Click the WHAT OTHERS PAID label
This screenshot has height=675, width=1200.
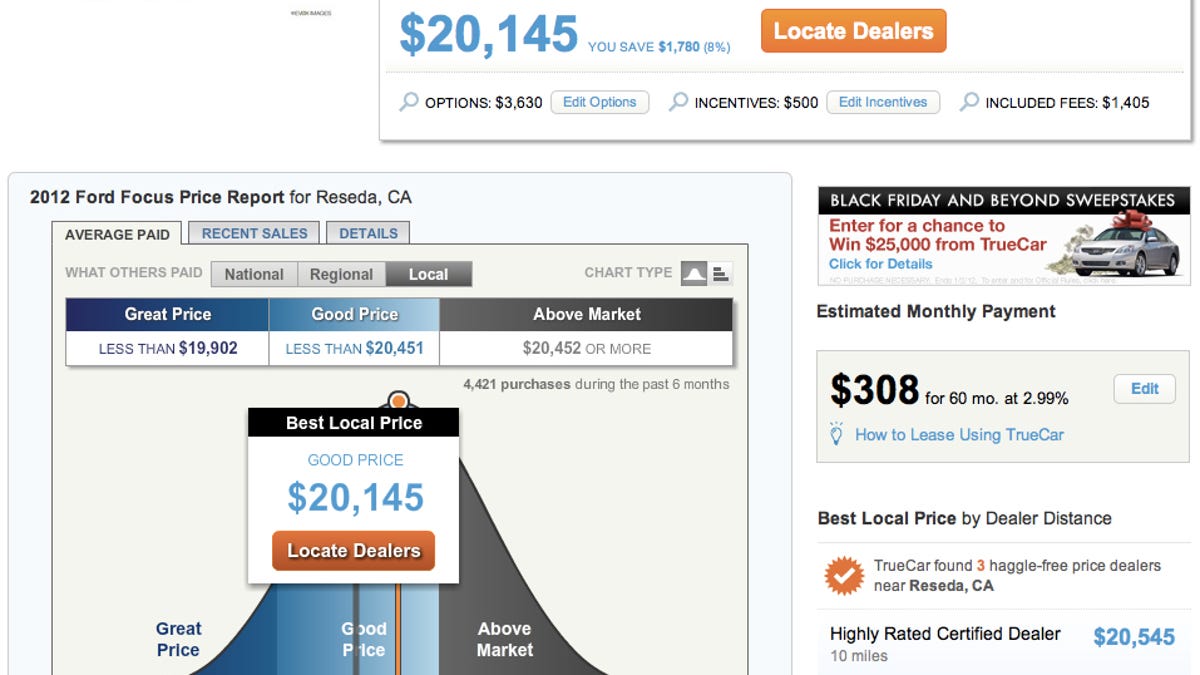pos(133,272)
